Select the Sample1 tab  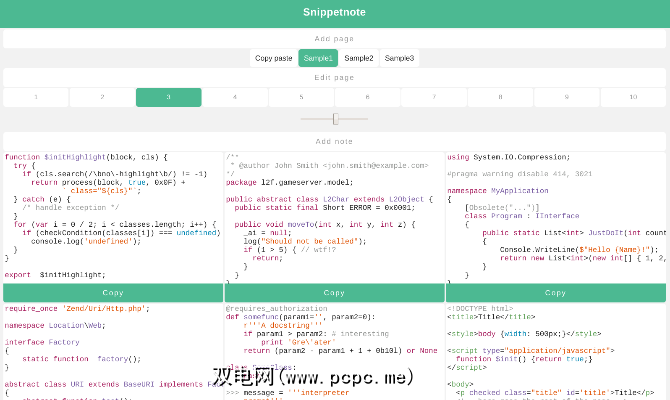[319, 58]
